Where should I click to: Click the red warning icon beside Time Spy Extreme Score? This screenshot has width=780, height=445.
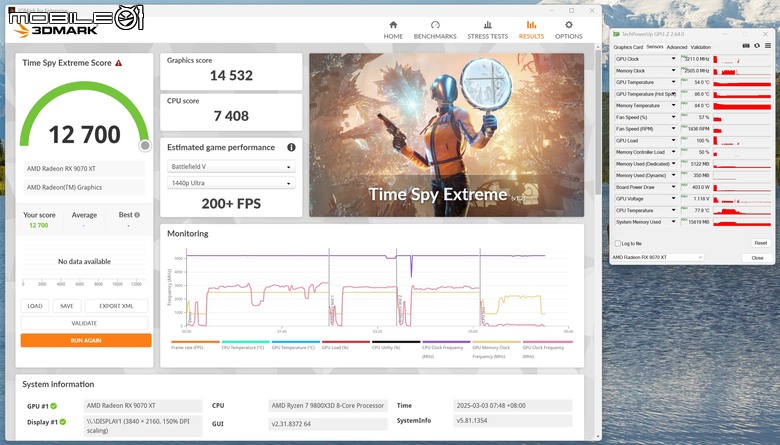[x=118, y=63]
